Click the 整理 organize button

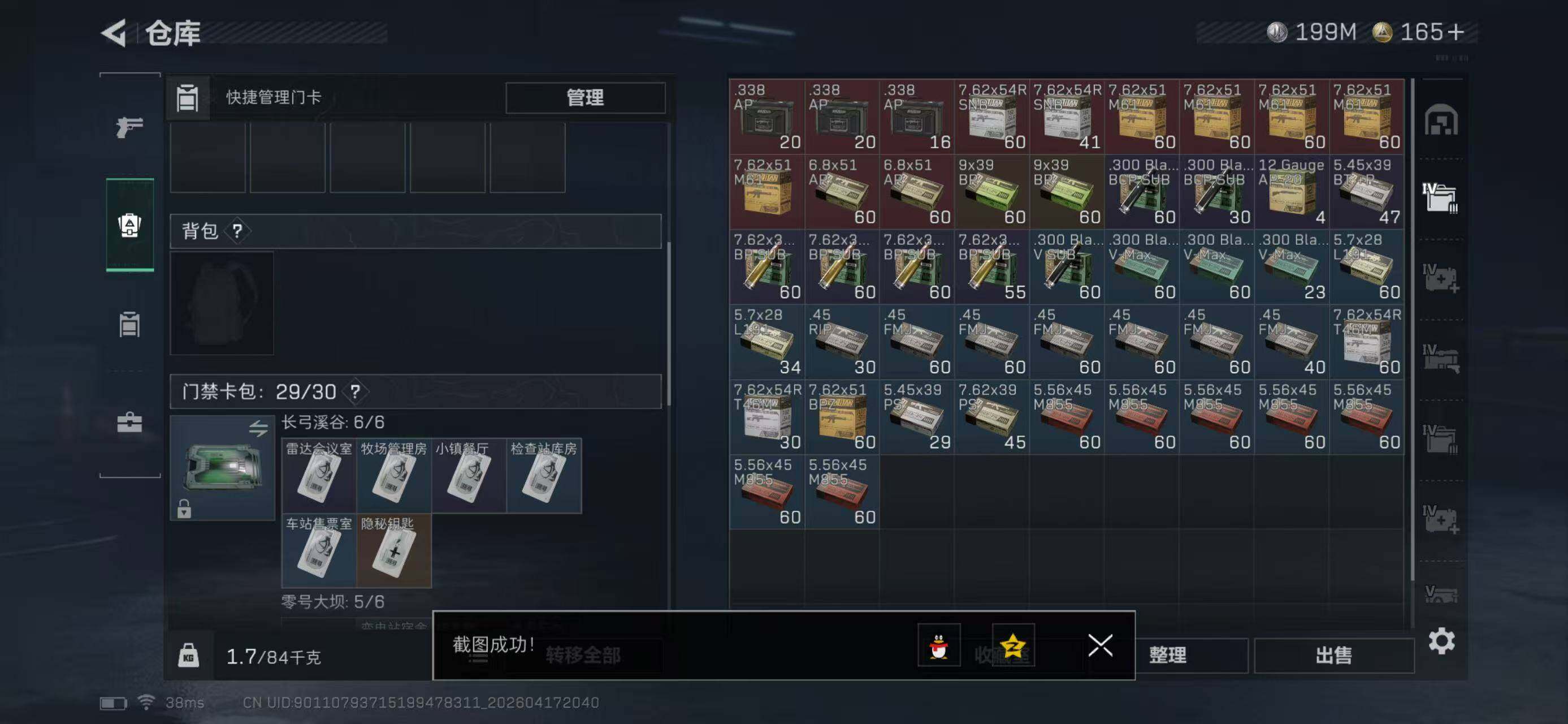click(1167, 655)
